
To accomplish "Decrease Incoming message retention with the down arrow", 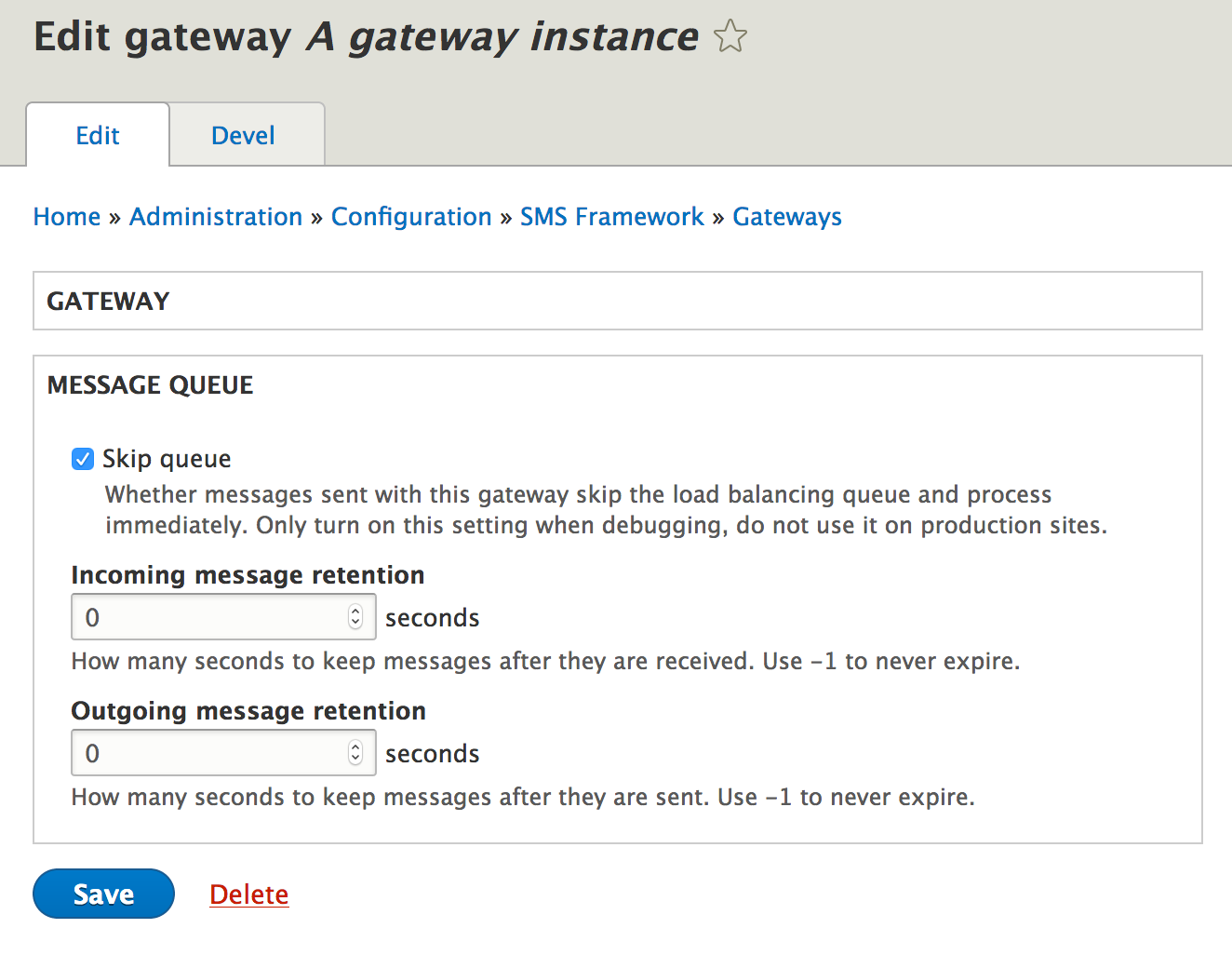I will click(x=355, y=623).
